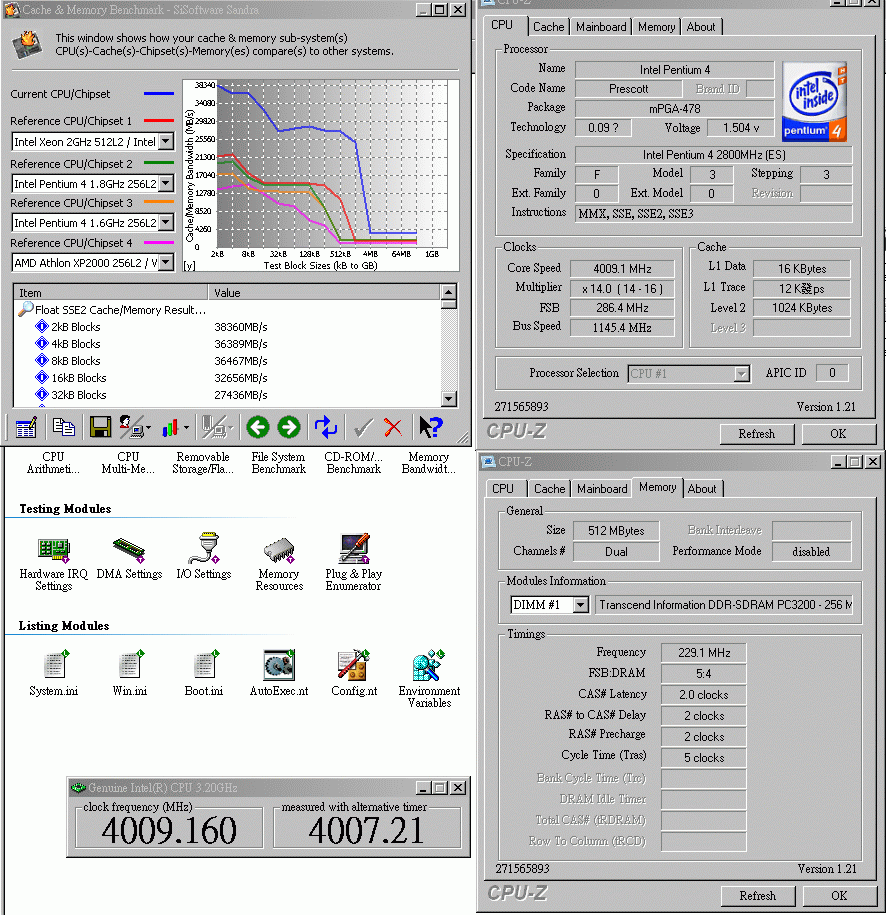Open the I/O Settings module

[204, 557]
